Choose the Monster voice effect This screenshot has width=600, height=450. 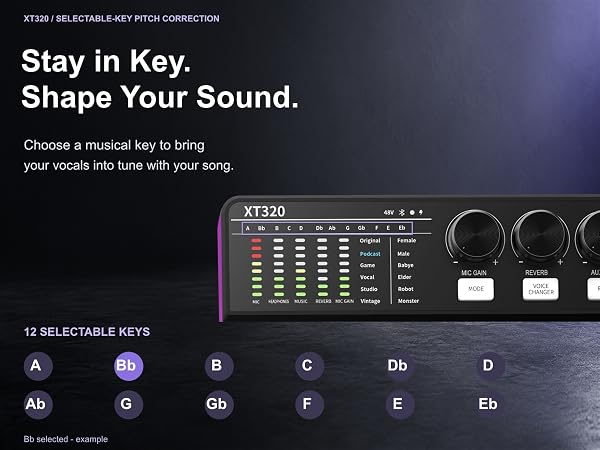[408, 301]
